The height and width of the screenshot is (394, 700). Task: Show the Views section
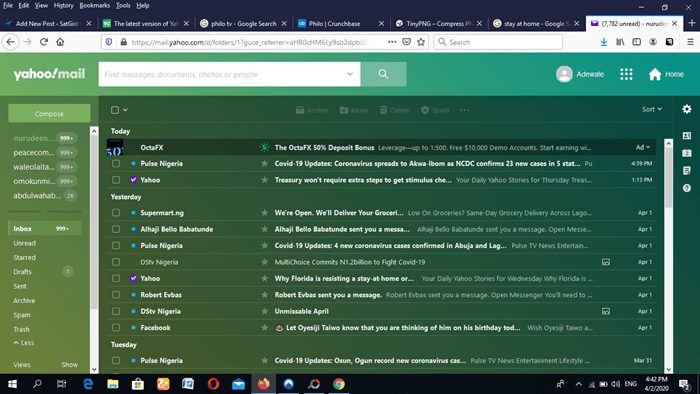69,365
